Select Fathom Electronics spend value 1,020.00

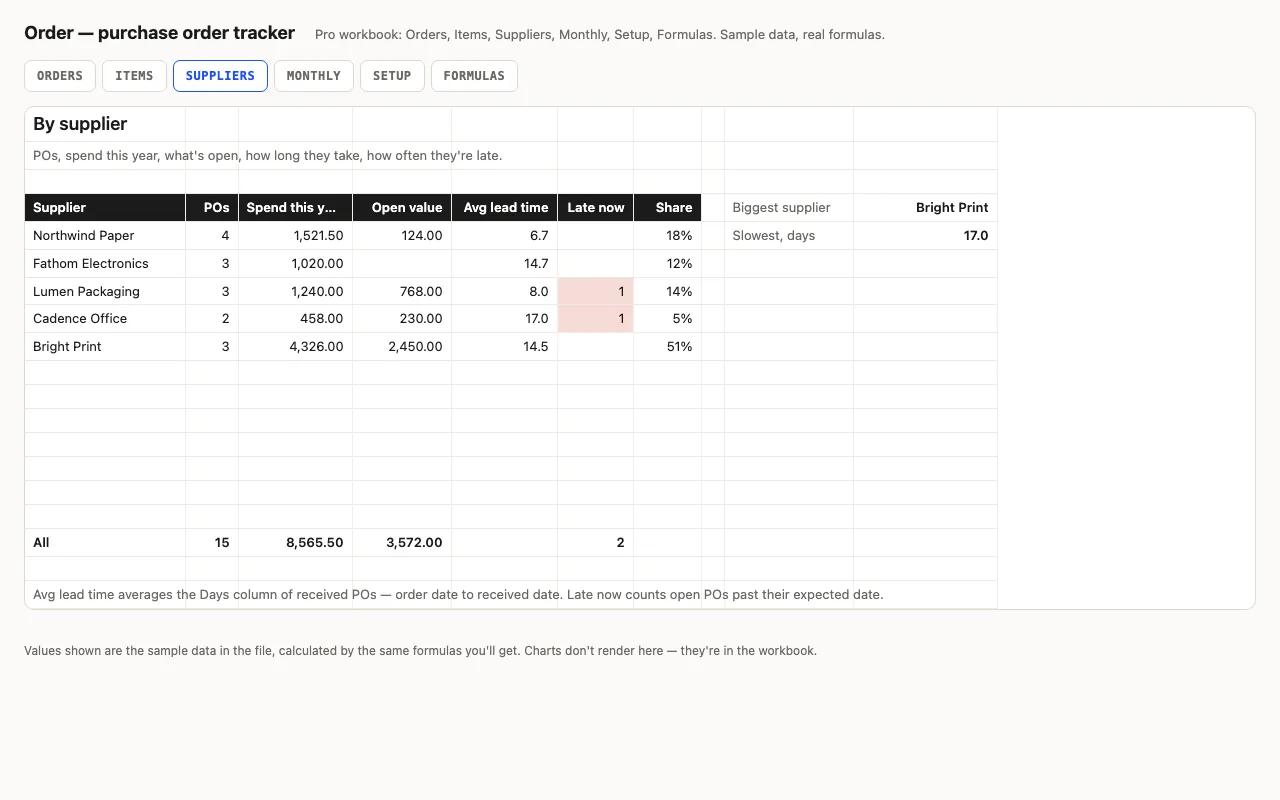[x=295, y=264]
